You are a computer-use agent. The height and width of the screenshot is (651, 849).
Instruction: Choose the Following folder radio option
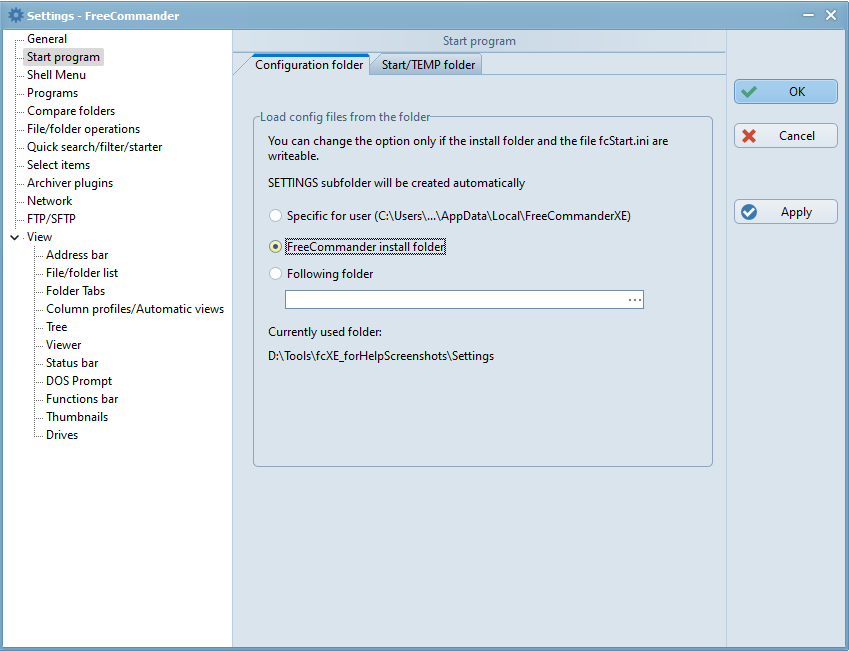(275, 274)
